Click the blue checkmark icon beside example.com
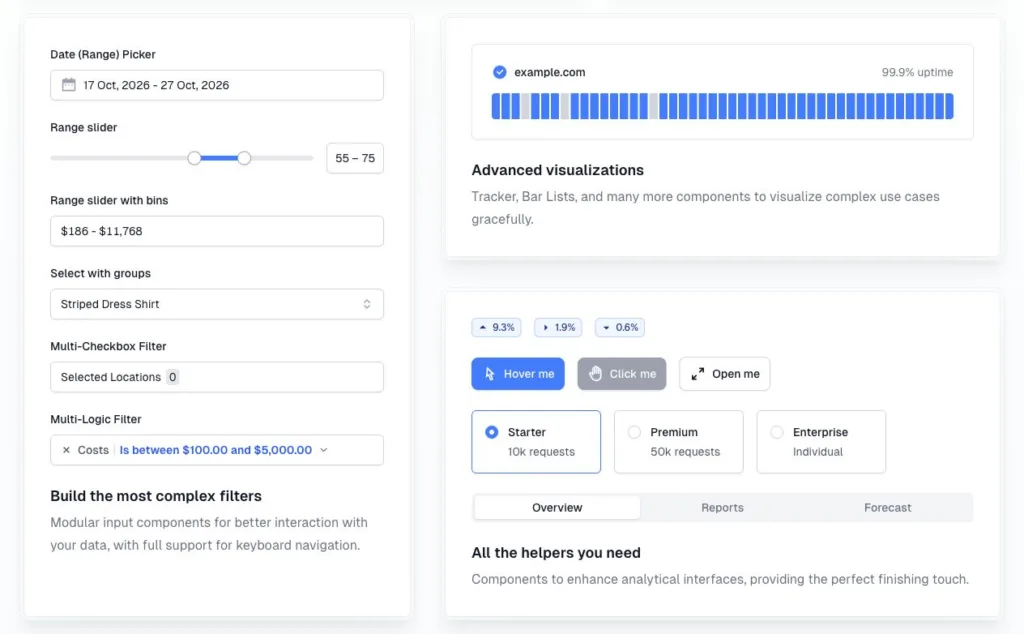The height and width of the screenshot is (634, 1024). click(x=500, y=72)
